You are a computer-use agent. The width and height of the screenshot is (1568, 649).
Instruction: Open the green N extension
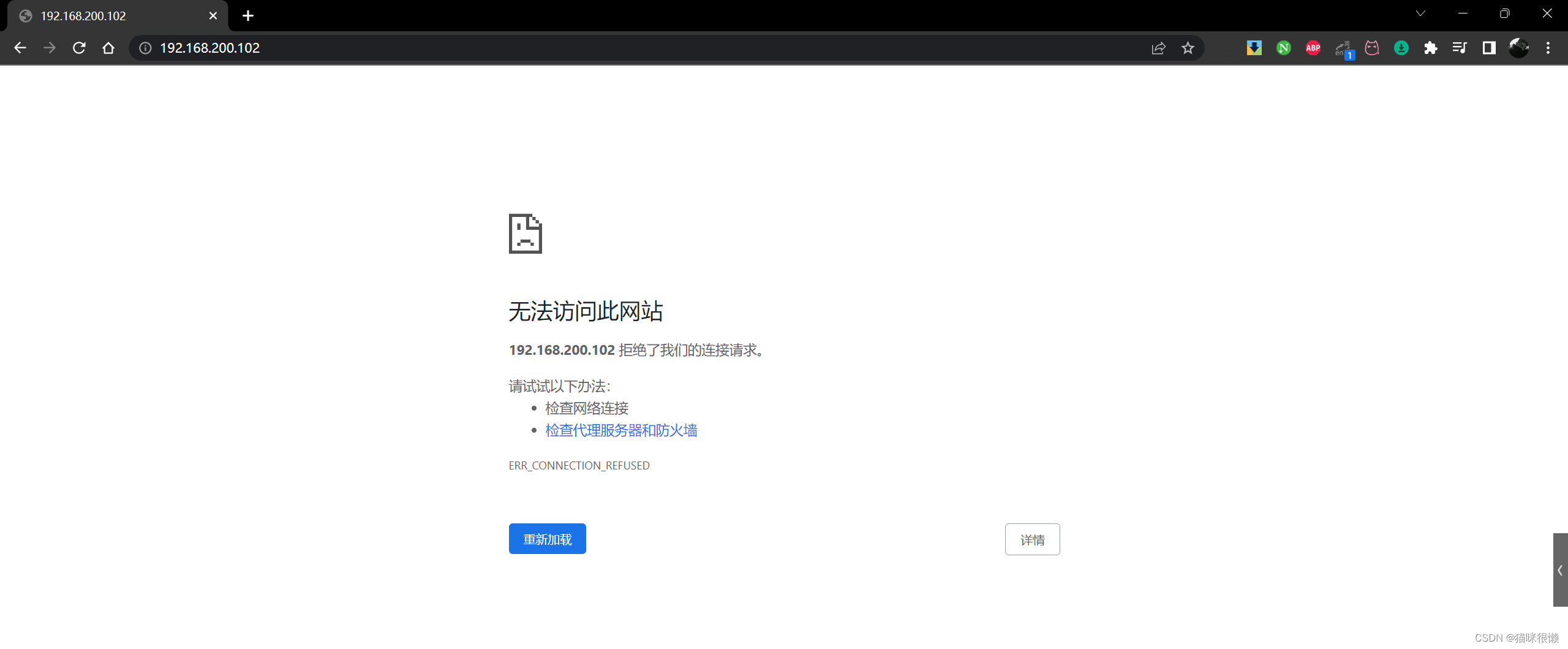1283,48
